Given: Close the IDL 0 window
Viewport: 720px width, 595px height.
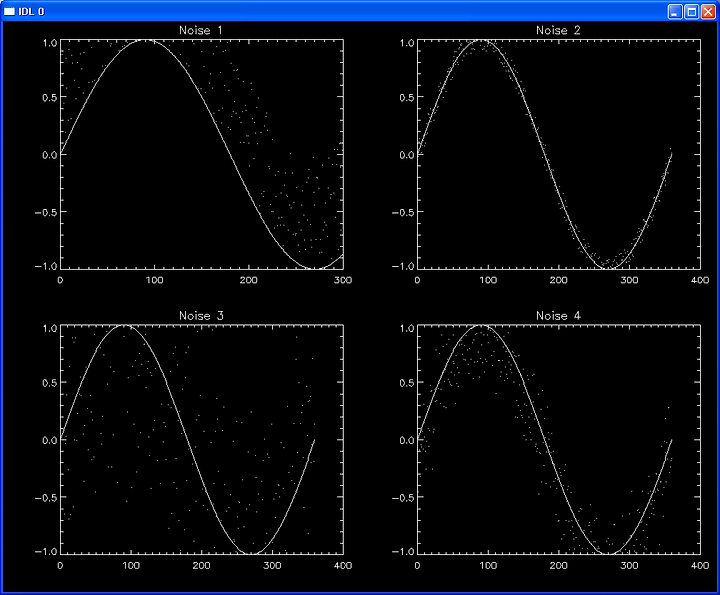Looking at the screenshot, I should 708,11.
